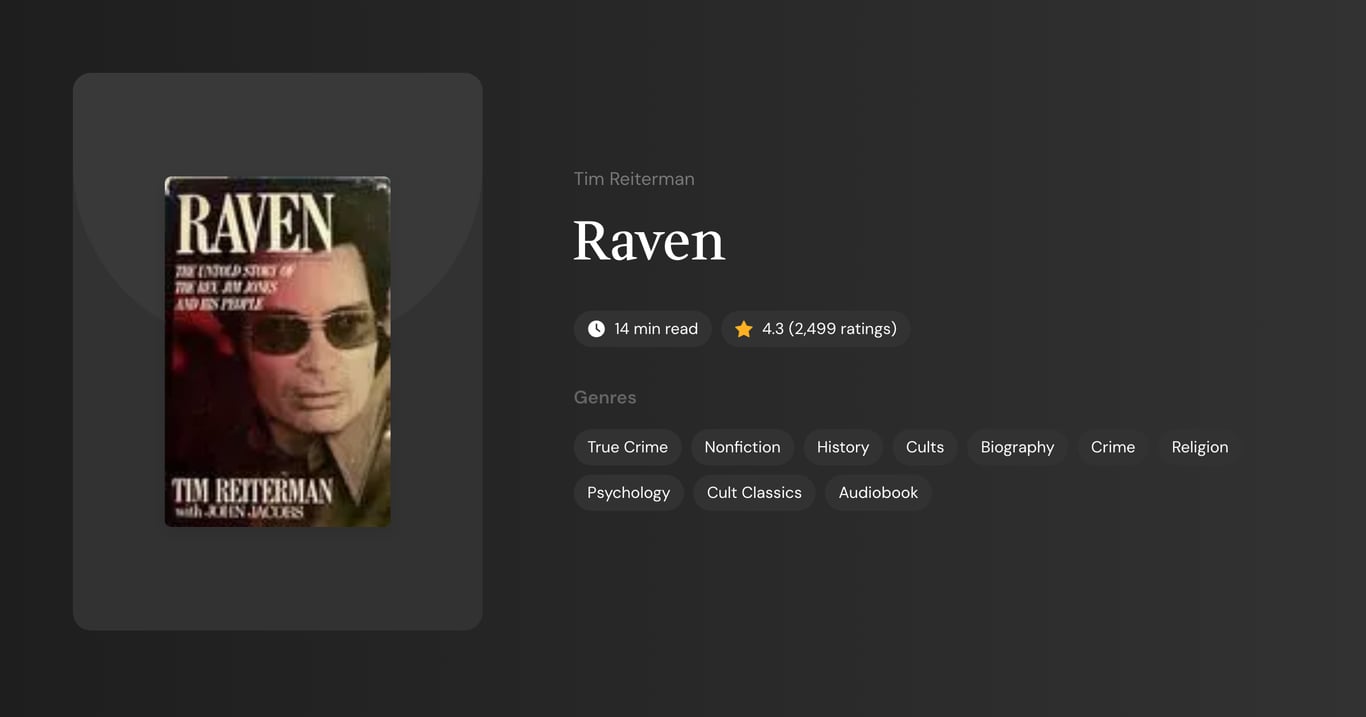Select the Audiobook genre tag
Viewport: 1366px width, 717px height.
tap(877, 492)
